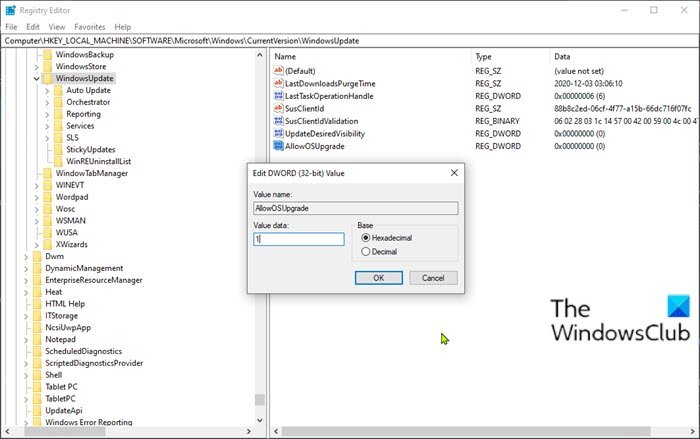Click the Value data input field

point(299,239)
